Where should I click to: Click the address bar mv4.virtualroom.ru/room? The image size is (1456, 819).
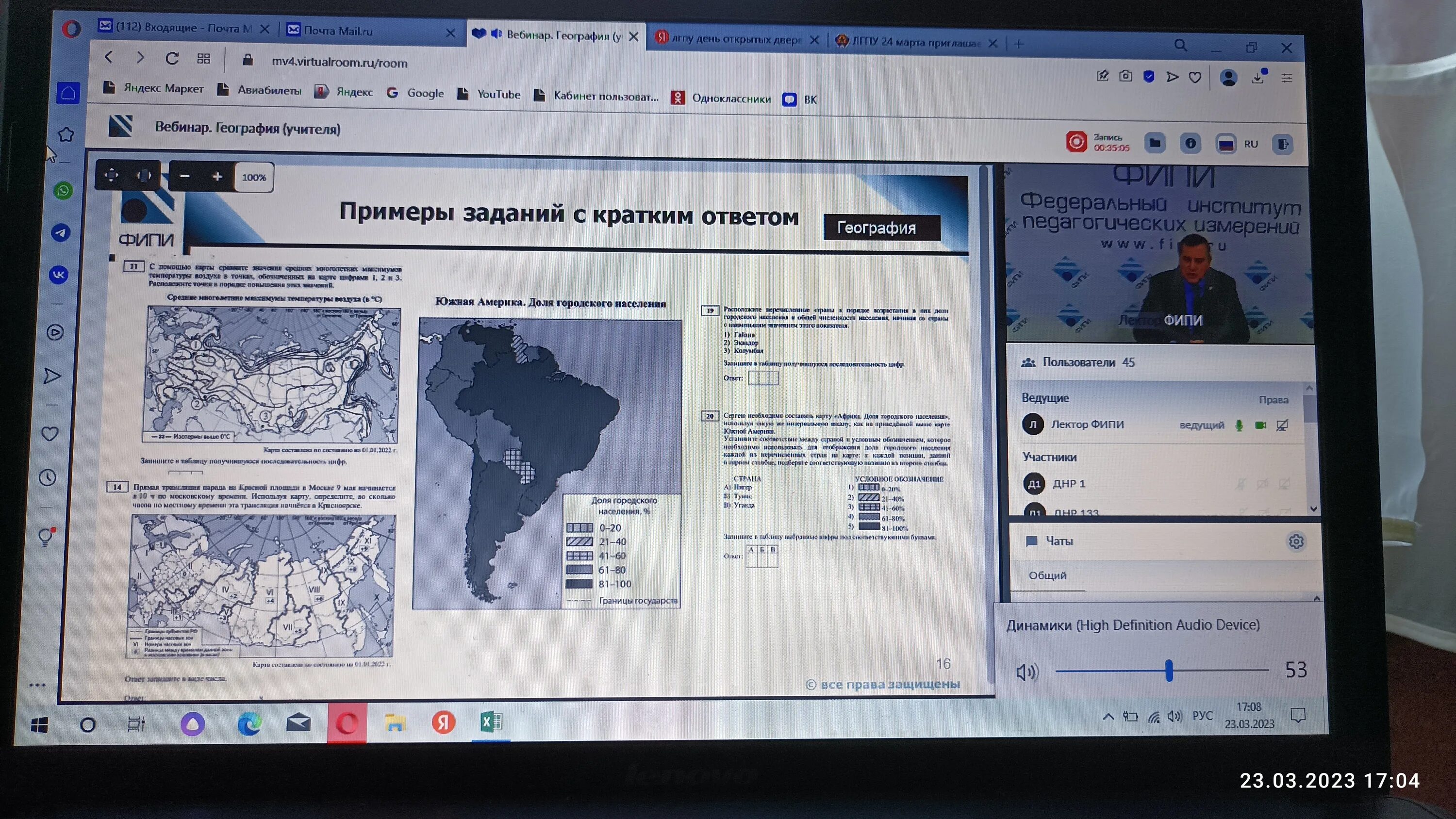coord(339,62)
